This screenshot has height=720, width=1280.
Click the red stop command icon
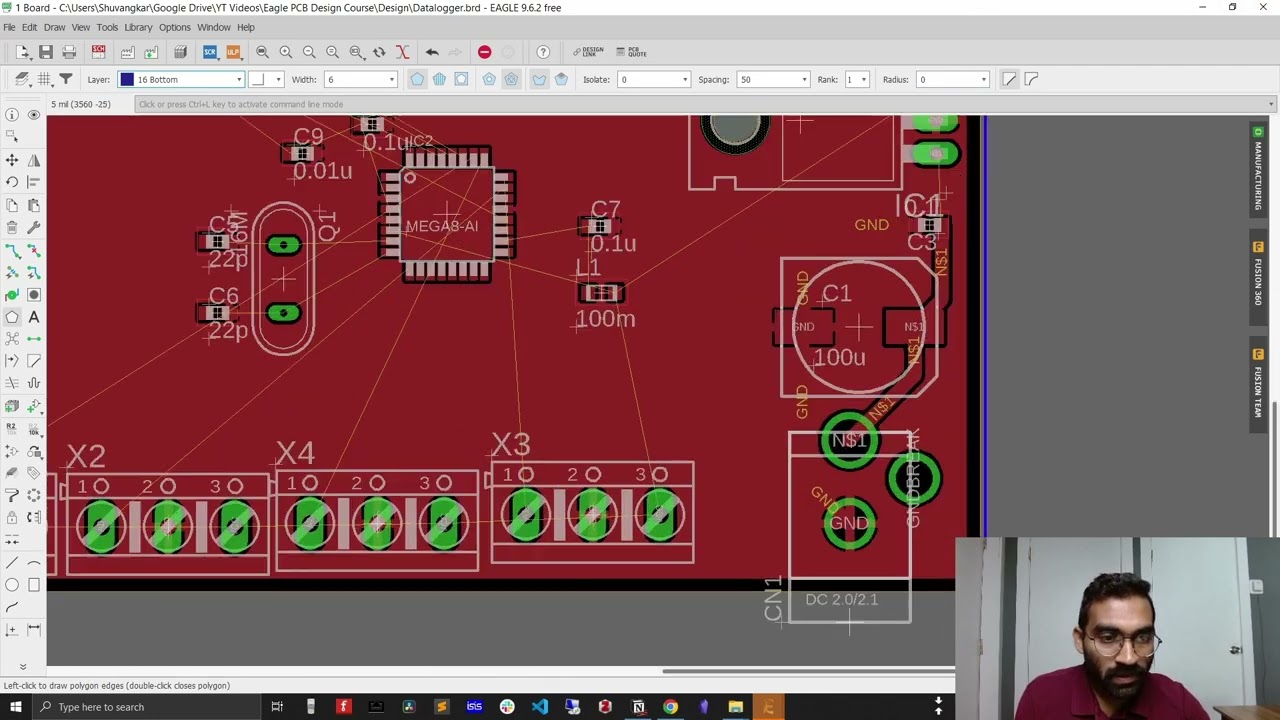coord(484,52)
